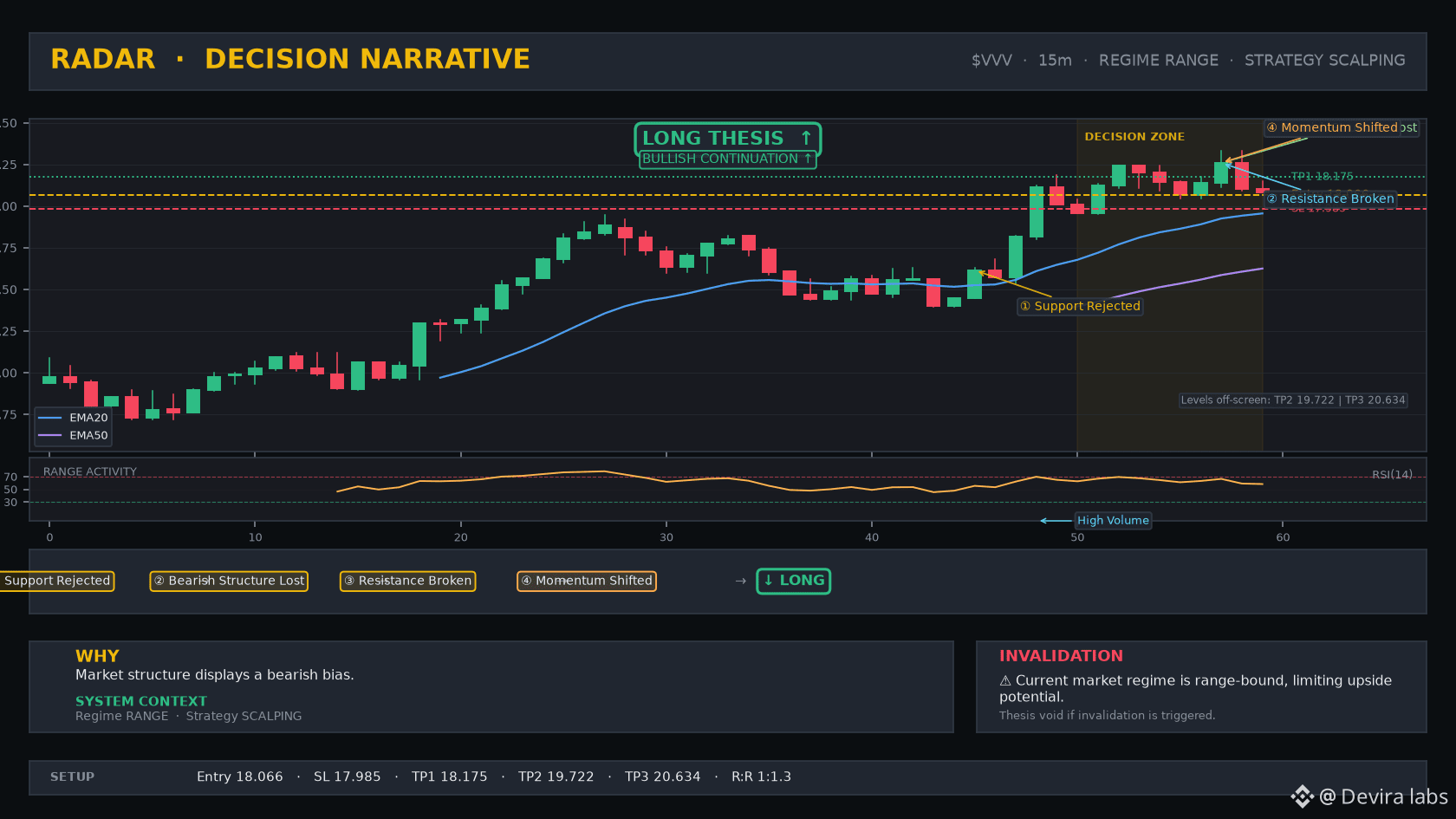Click the Support Rejected chart annotation

(1080, 306)
